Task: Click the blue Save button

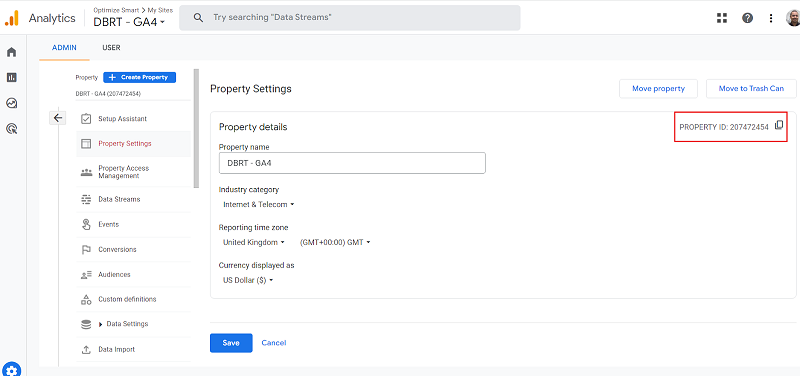Action: tap(231, 343)
